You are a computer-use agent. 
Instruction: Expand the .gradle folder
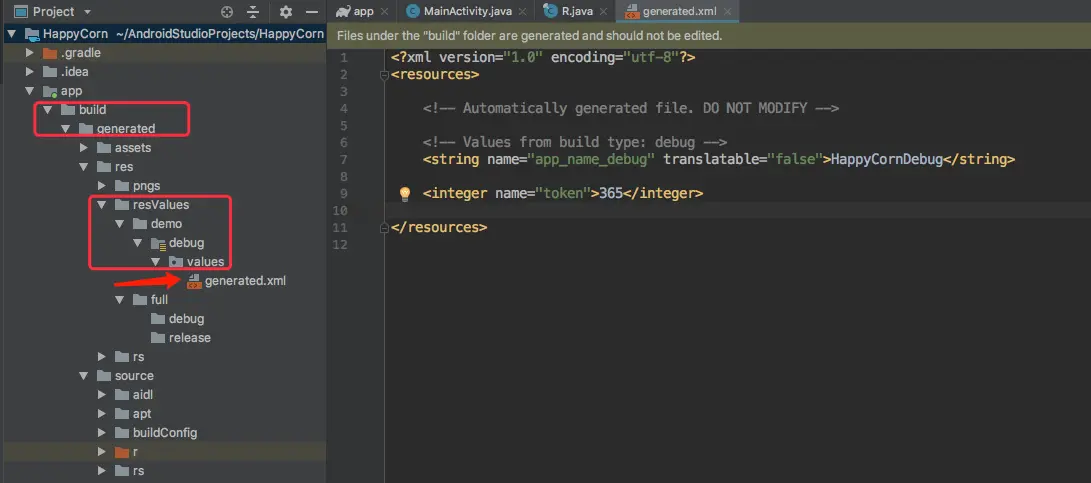click(29, 53)
